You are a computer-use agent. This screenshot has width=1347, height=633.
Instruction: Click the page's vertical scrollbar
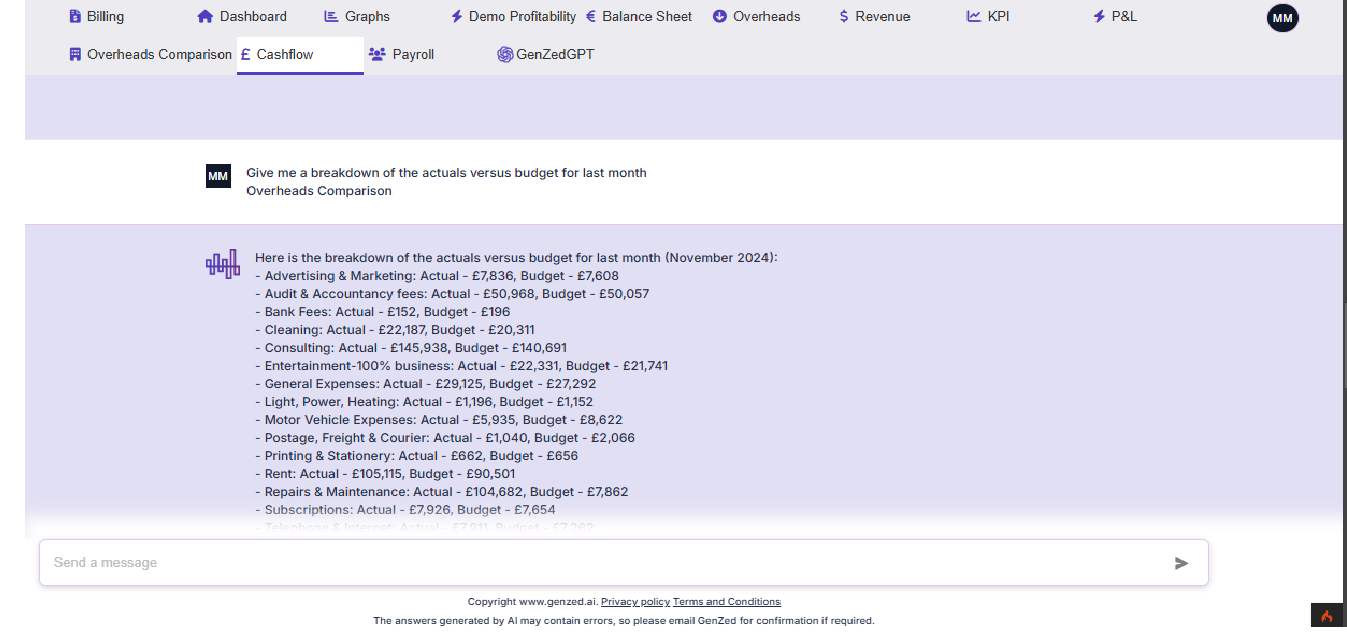(1342, 330)
